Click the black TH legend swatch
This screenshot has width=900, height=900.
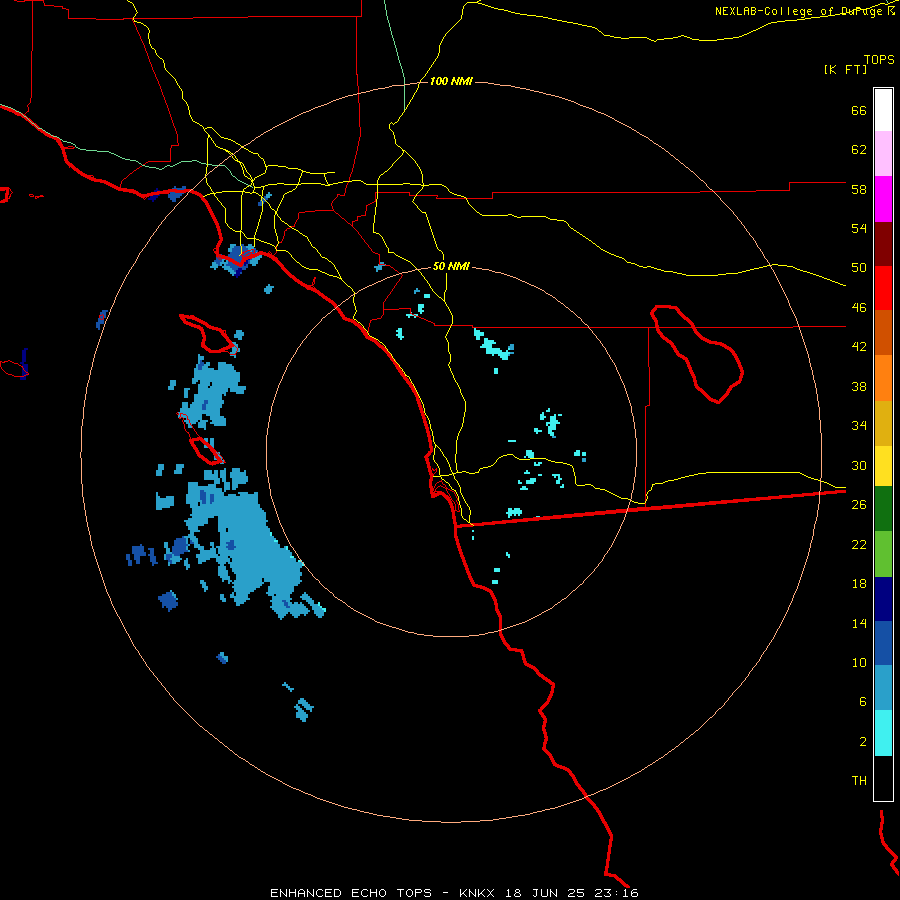coord(883,778)
